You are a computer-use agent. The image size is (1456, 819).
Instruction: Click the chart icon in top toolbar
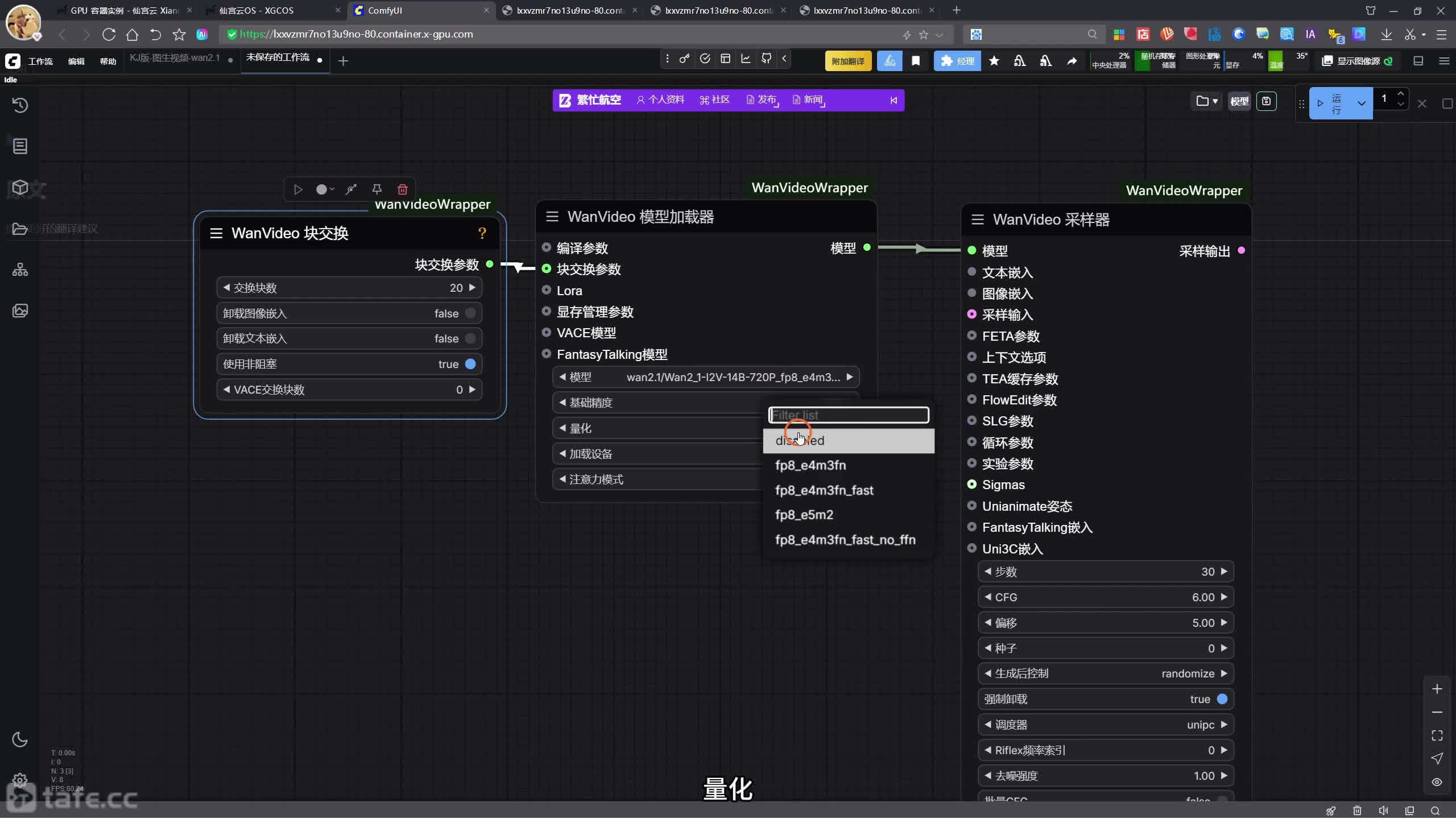tap(746, 59)
